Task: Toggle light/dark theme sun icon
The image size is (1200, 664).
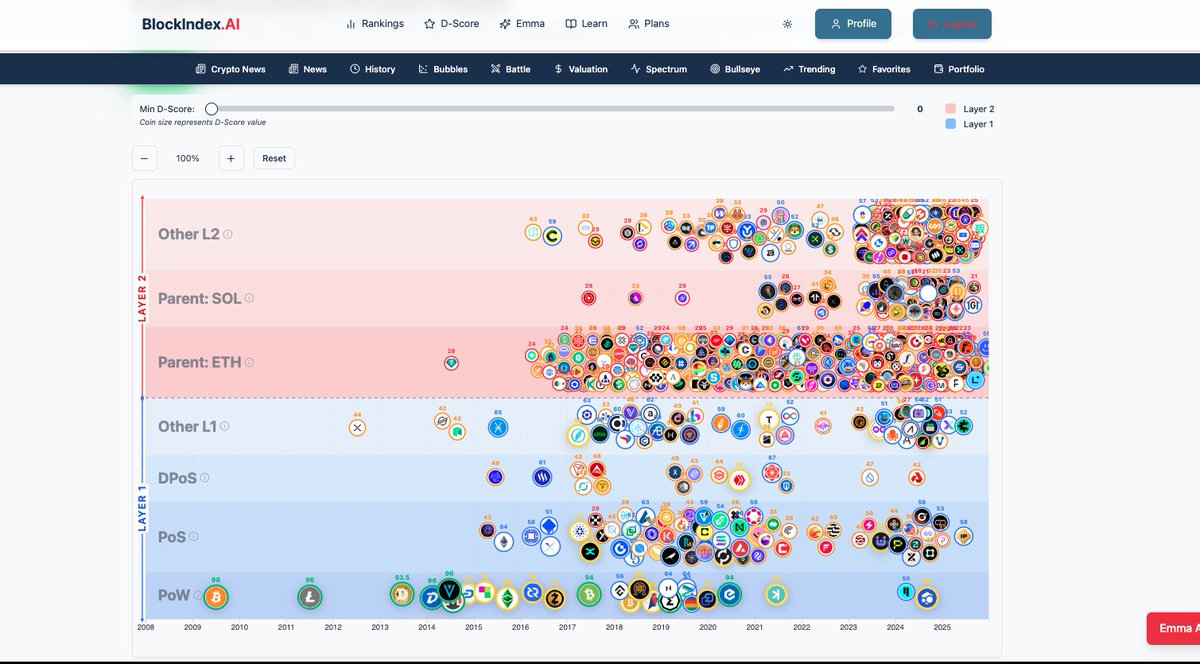Action: 787,23
